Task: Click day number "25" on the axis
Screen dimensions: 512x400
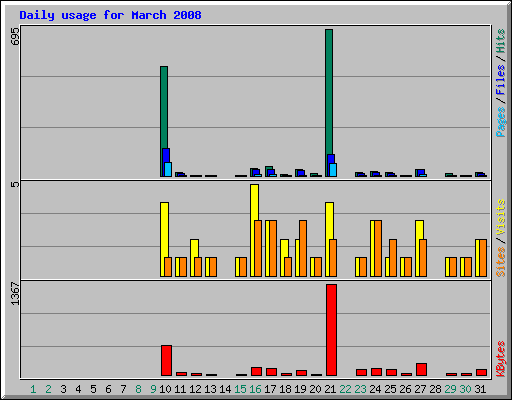Action: coord(390,389)
